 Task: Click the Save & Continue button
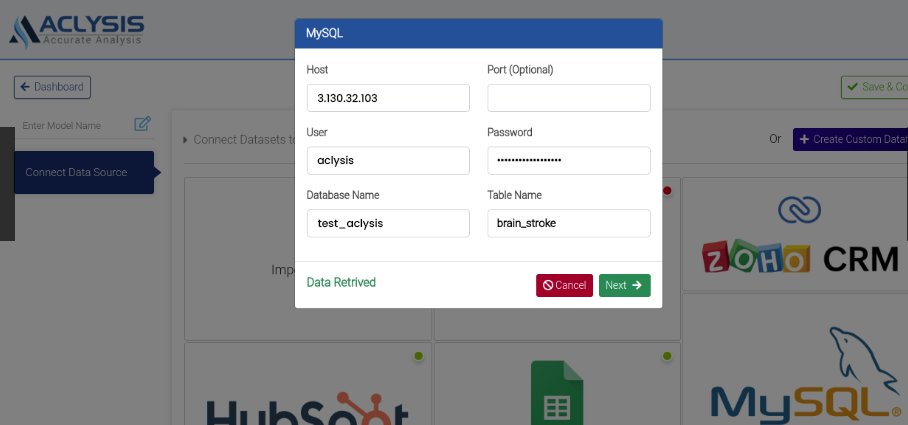(x=875, y=87)
